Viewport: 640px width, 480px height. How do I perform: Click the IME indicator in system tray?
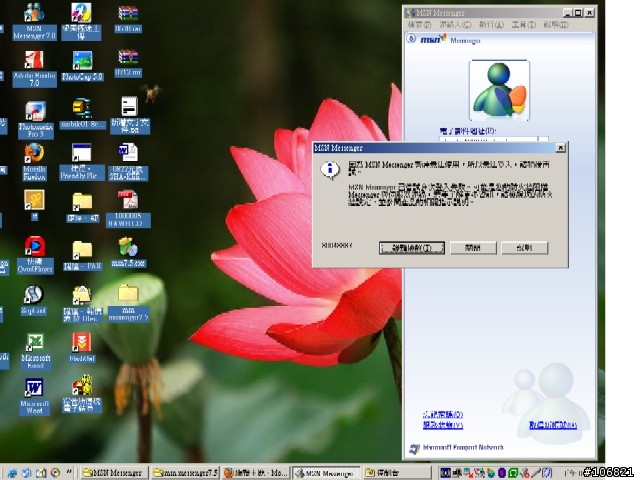[x=446, y=473]
